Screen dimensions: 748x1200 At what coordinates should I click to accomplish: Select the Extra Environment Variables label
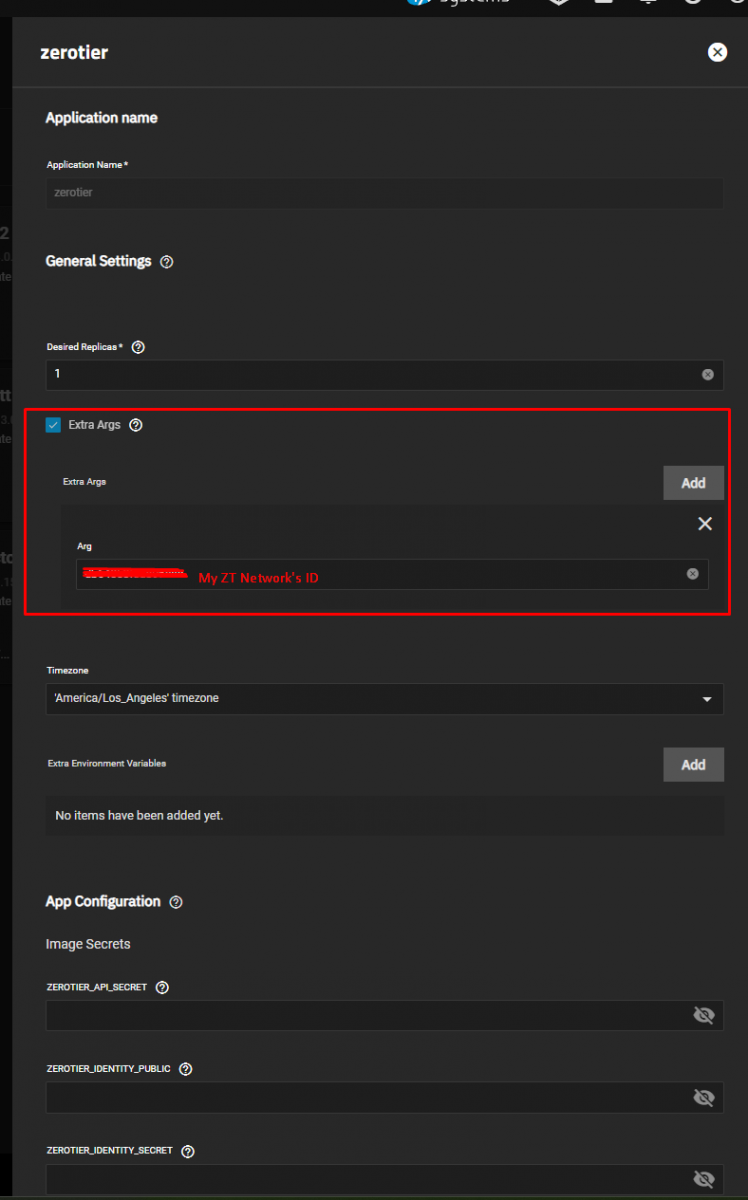[x=107, y=763]
